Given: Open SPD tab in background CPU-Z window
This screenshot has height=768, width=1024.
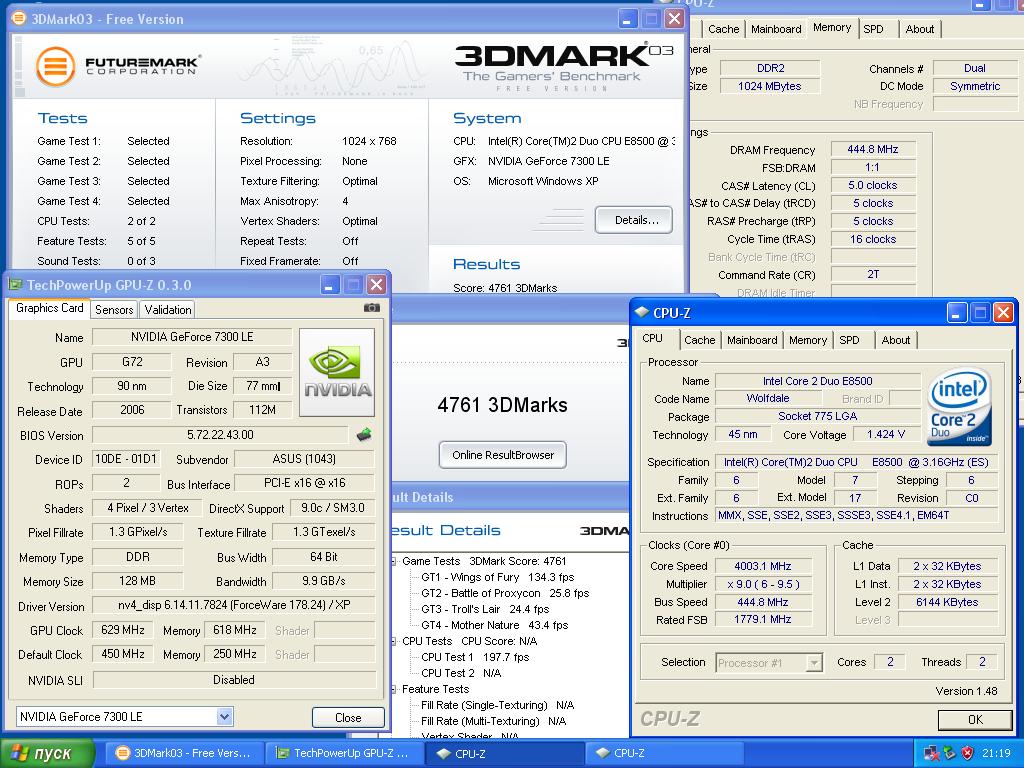Looking at the screenshot, I should pos(873,29).
